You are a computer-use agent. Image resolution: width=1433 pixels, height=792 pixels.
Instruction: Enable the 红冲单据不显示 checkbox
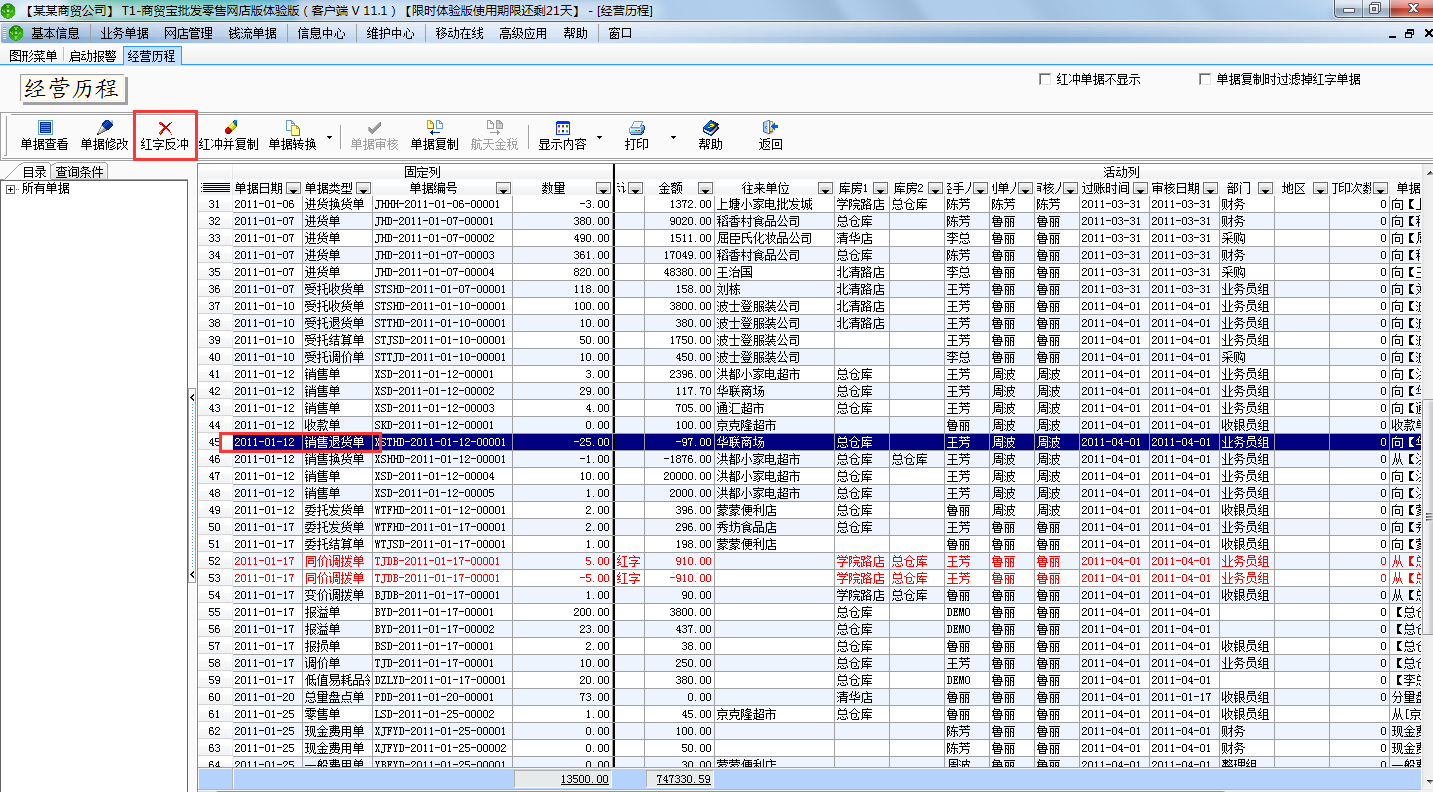coord(1045,79)
